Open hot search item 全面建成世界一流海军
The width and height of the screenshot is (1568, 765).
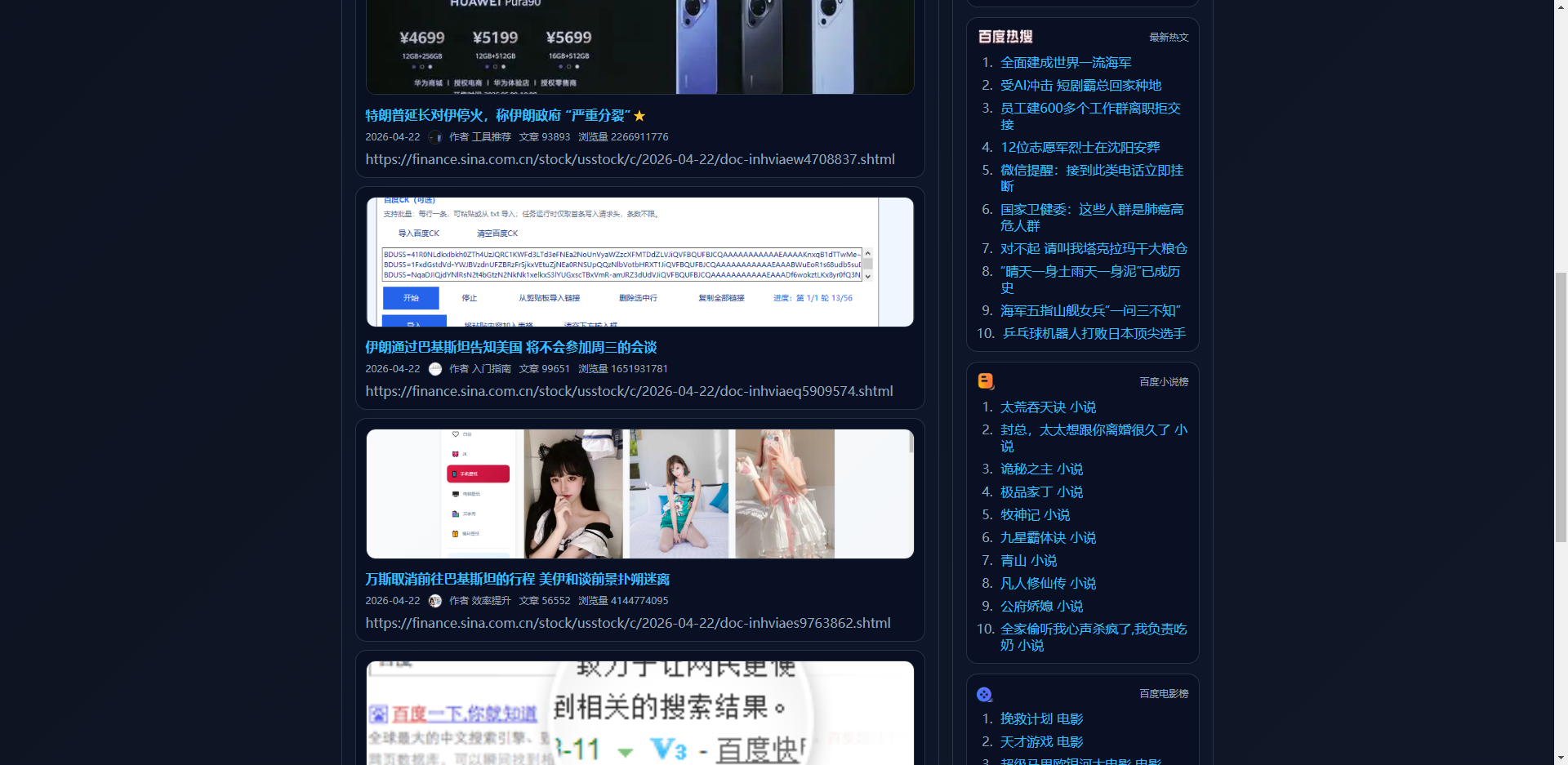click(x=1066, y=63)
